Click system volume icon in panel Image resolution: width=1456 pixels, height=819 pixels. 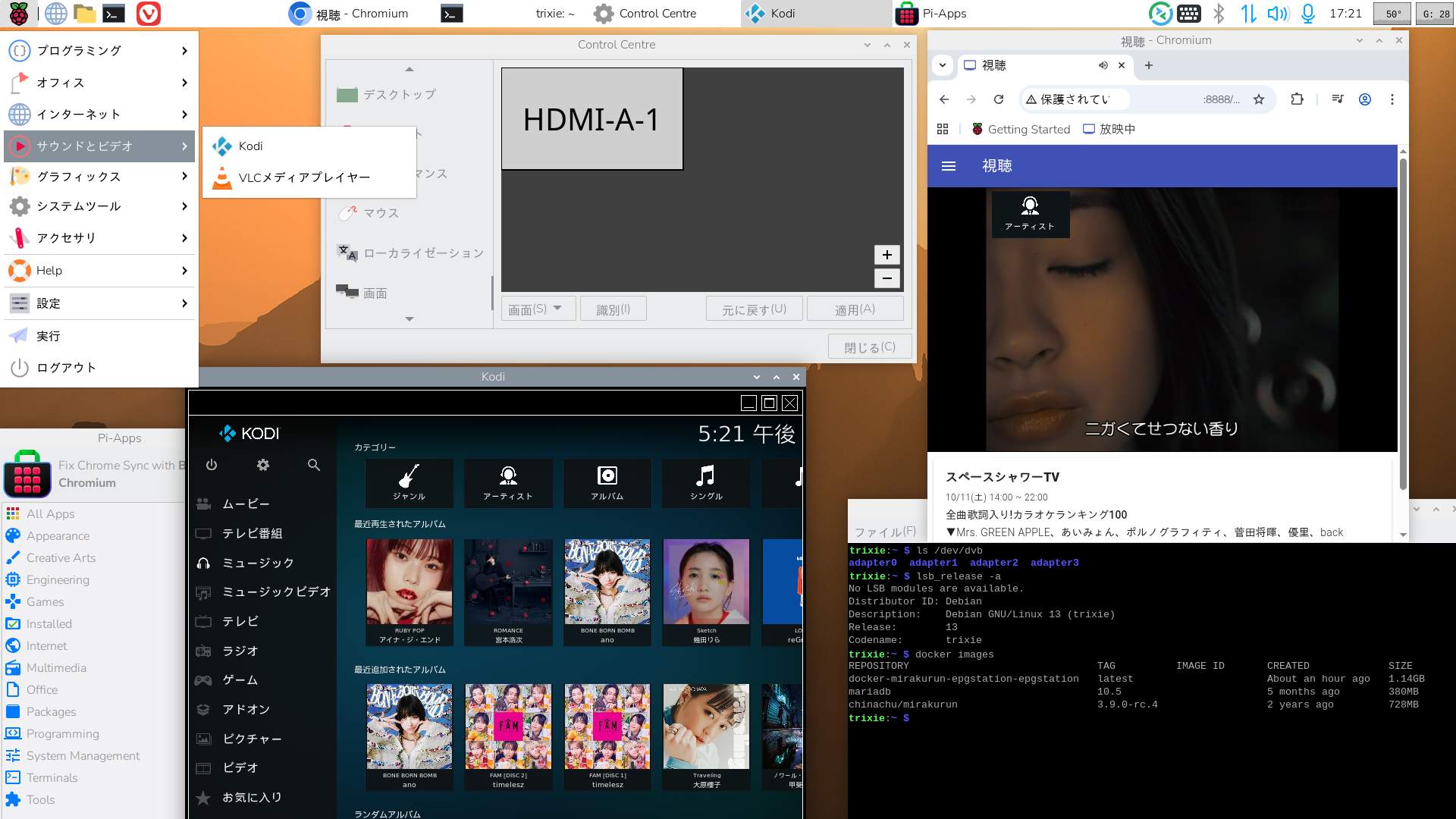pos(1278,14)
